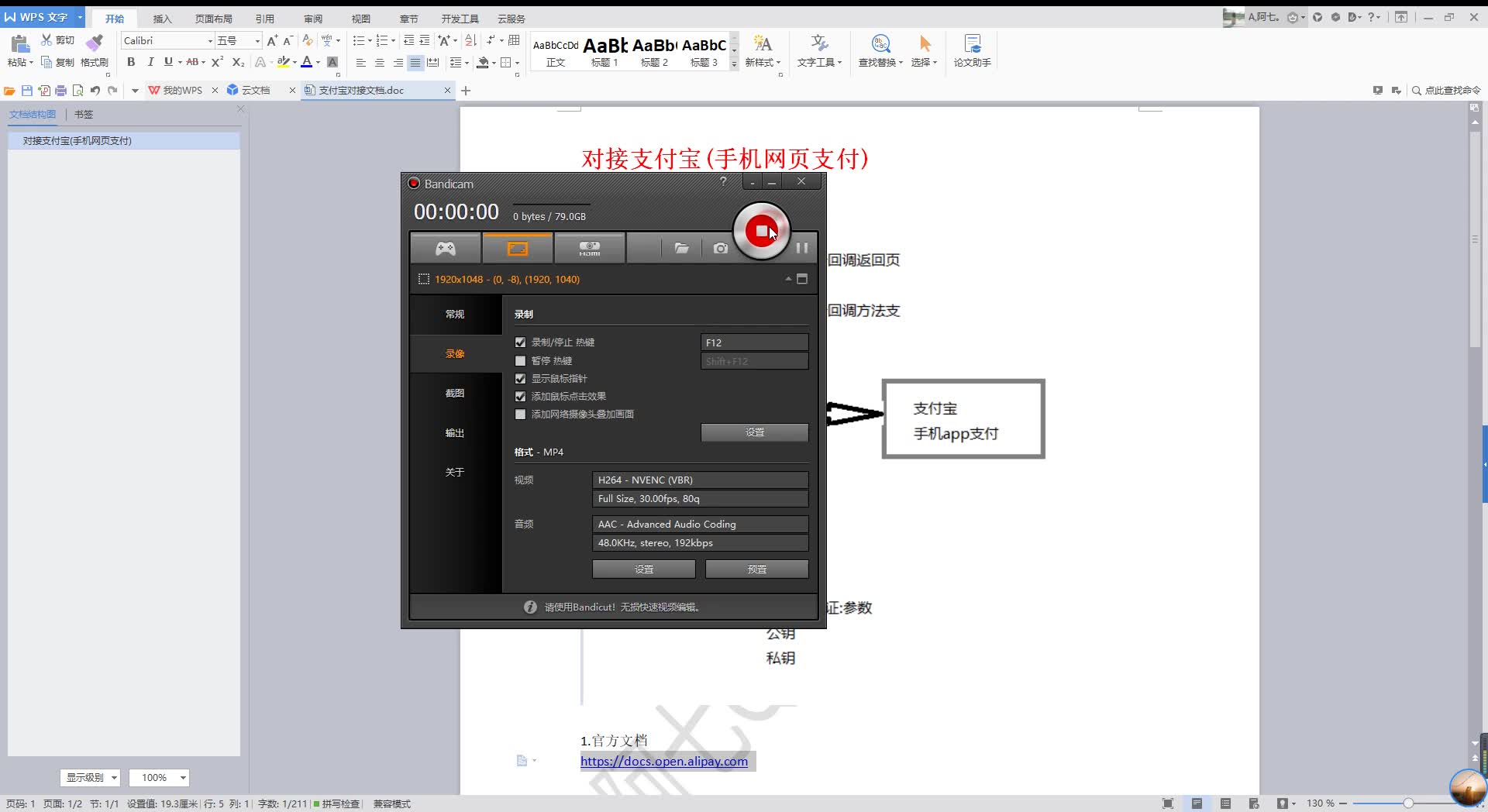Apply superscript in WPS ribbon
1488x812 pixels.
tap(217, 62)
